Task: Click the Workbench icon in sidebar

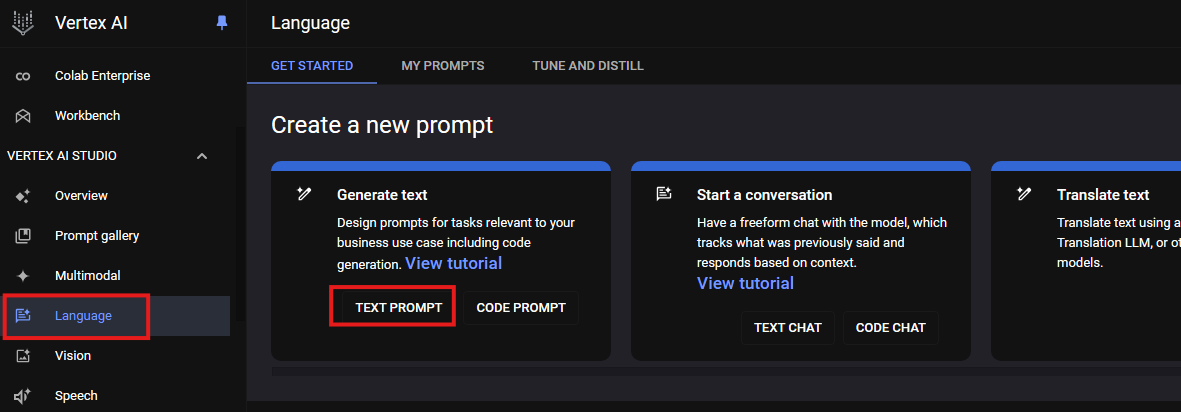Action: tap(23, 116)
